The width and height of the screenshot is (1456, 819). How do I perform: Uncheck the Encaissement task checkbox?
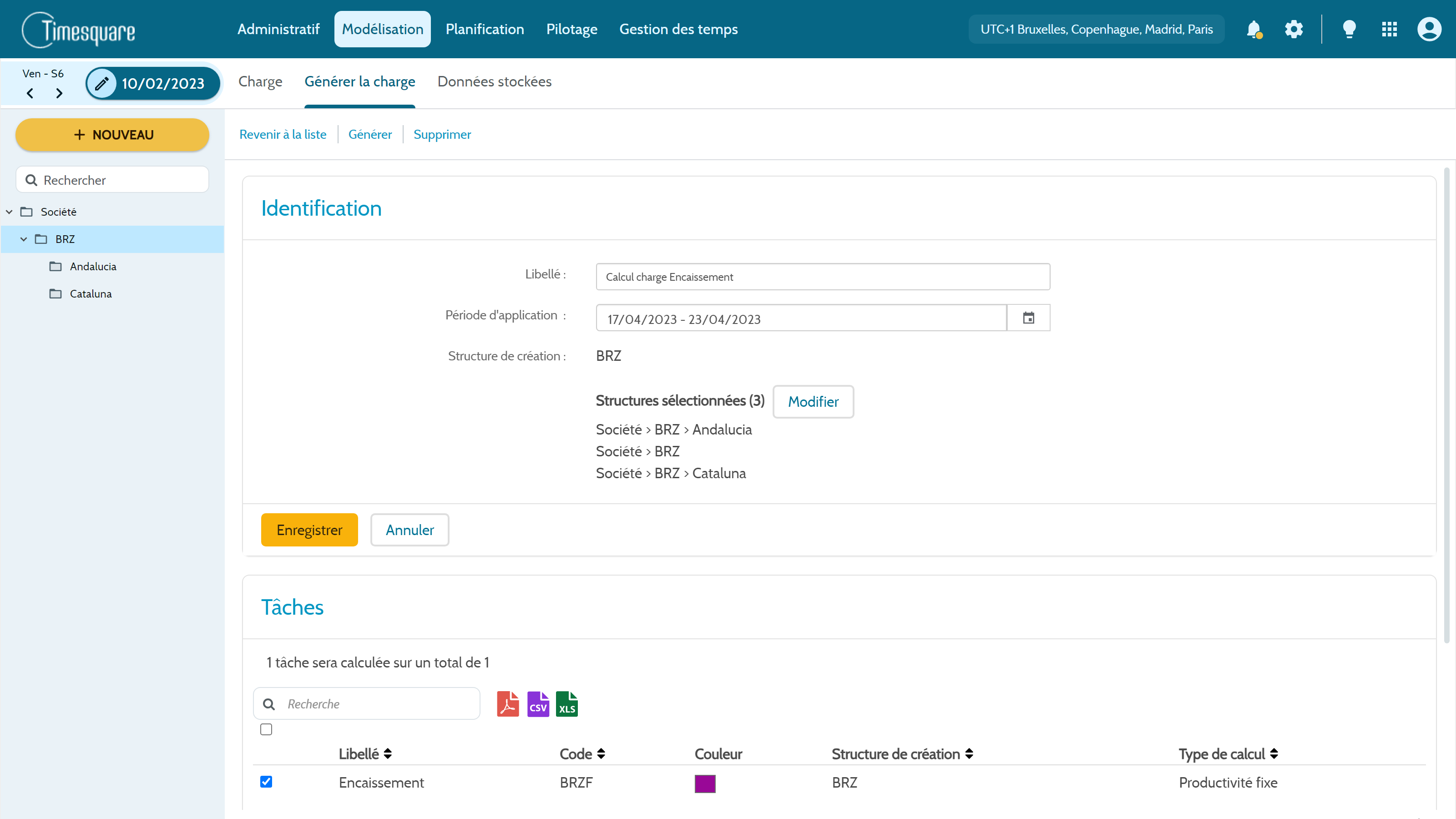coord(266,782)
